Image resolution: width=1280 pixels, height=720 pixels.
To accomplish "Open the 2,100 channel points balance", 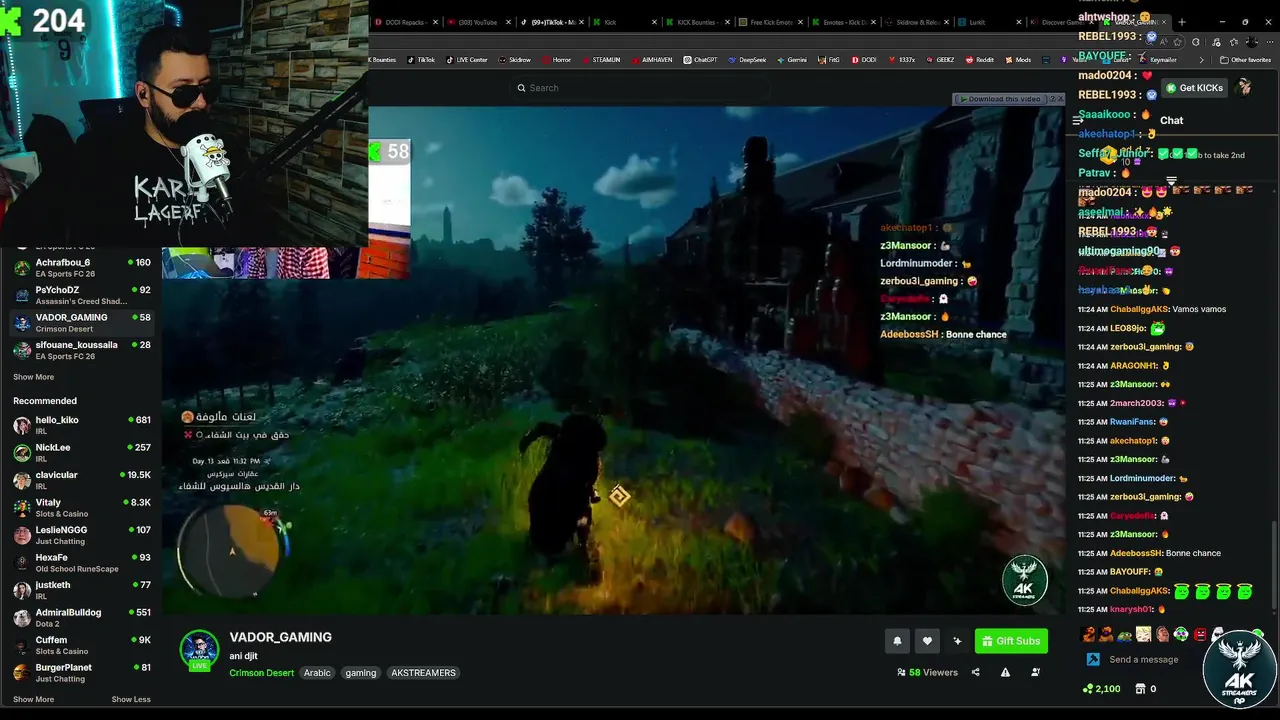I will pos(1101,688).
